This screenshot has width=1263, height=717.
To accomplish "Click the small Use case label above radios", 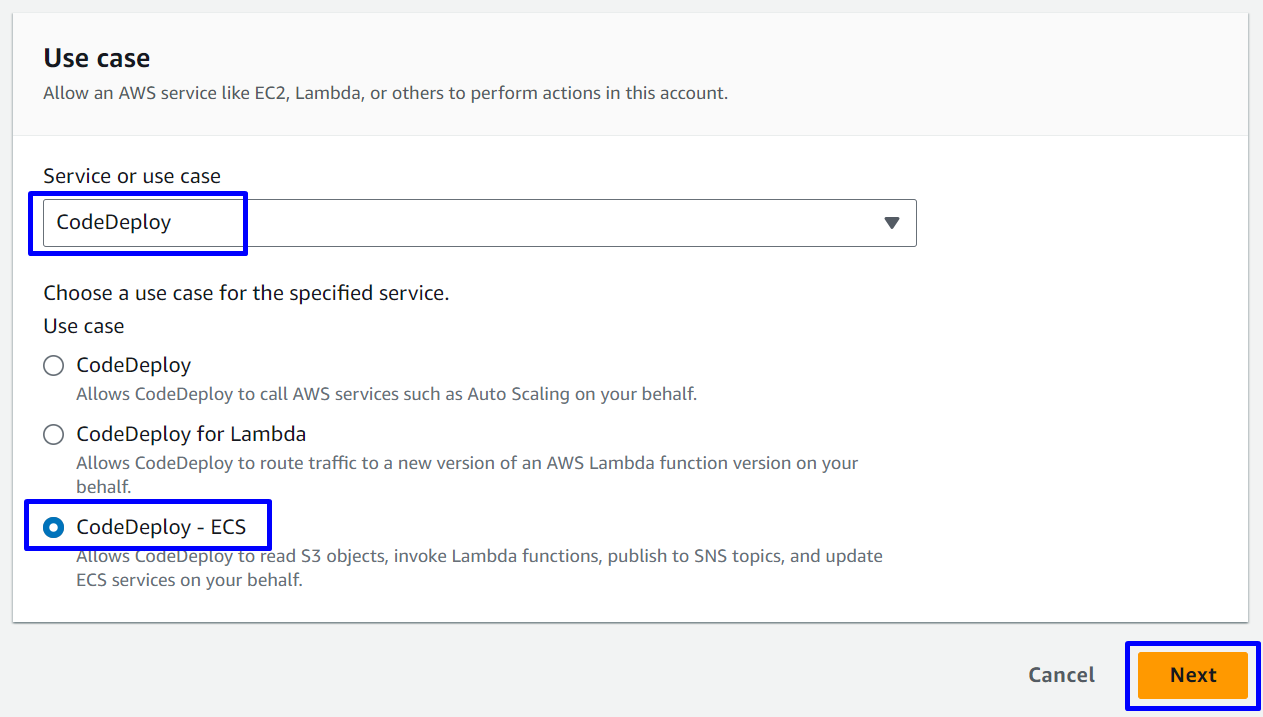I will (84, 326).
